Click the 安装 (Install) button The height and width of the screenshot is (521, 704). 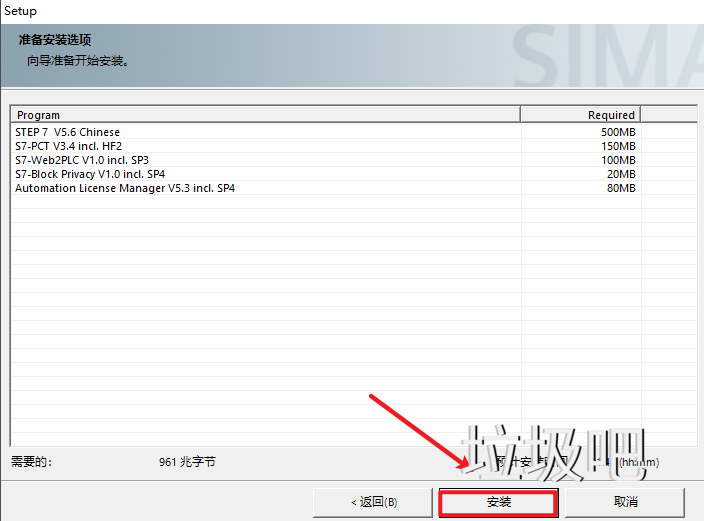pos(498,501)
